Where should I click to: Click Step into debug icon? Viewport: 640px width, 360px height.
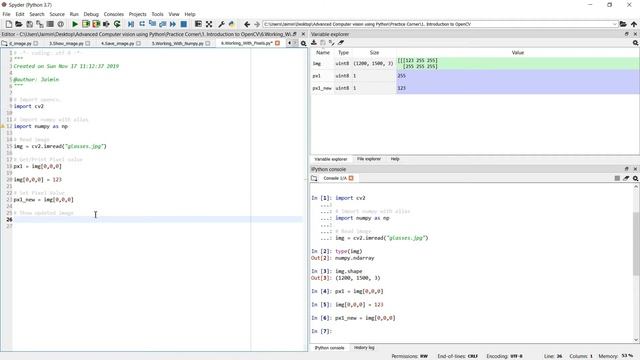coord(152,24)
